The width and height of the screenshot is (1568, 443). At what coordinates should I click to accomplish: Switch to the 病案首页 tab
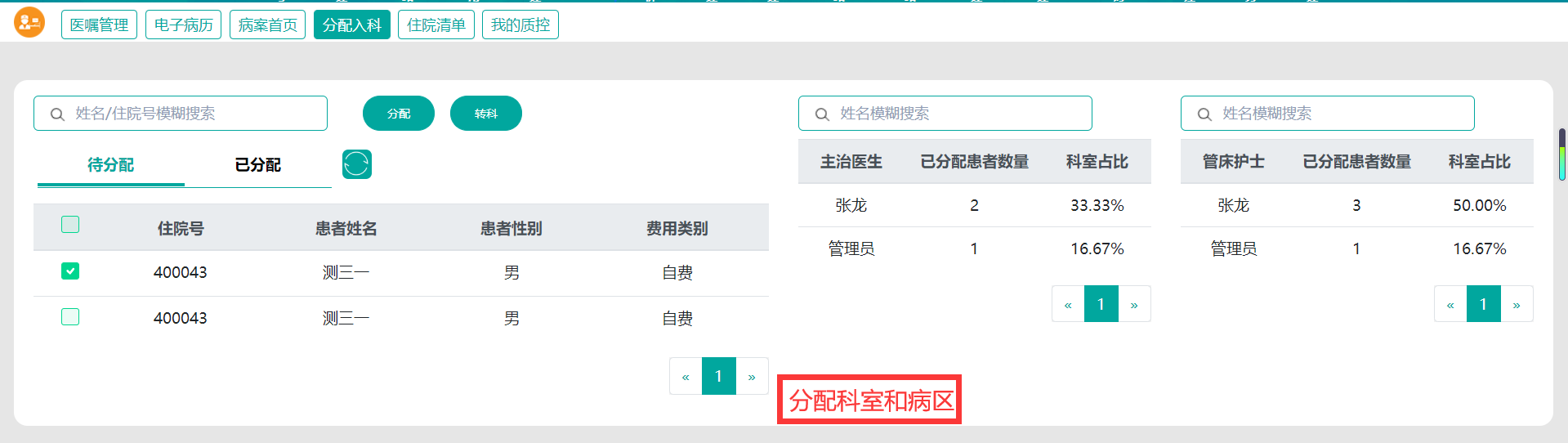coord(267,25)
